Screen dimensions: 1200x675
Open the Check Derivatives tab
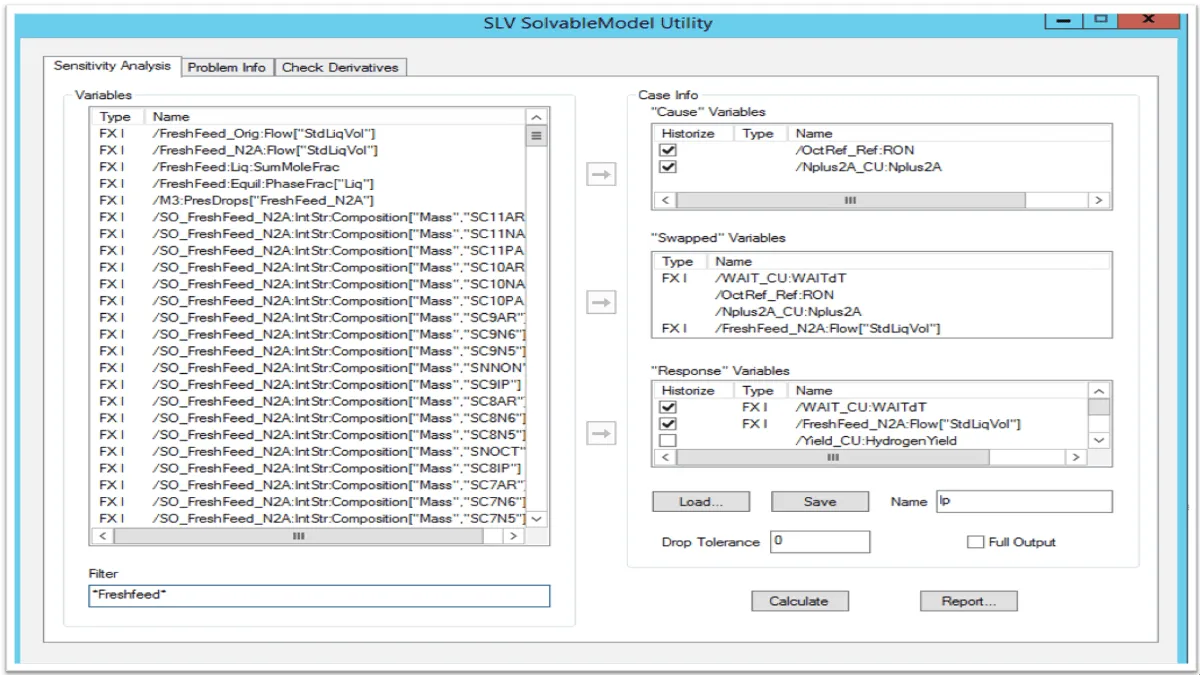[340, 67]
